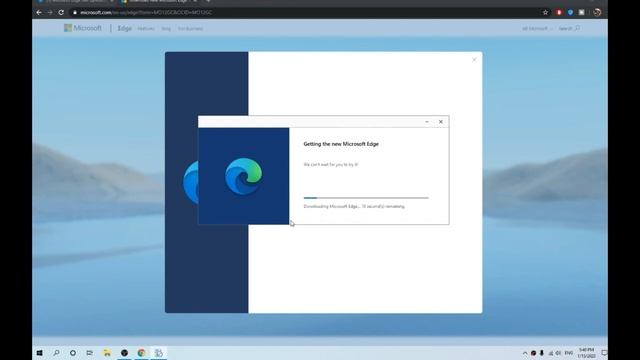Image resolution: width=640 pixels, height=360 pixels.
Task: Click the Microsoft logo on the site header
Action: tap(83, 28)
